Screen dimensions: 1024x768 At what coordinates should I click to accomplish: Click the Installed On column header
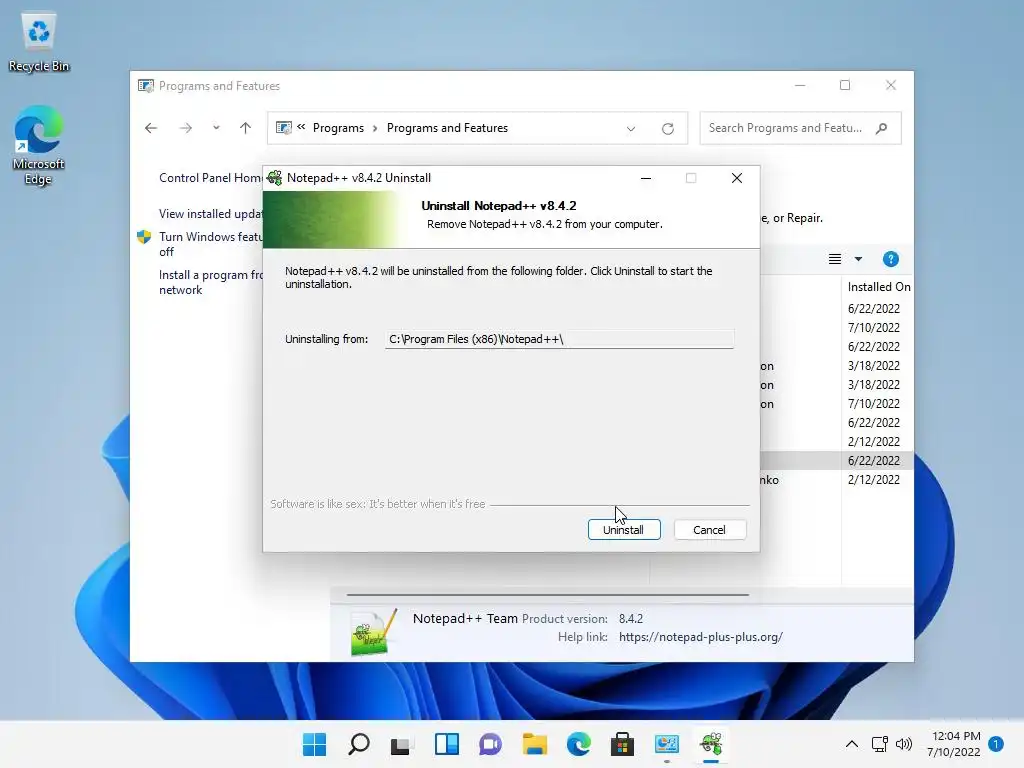878,287
